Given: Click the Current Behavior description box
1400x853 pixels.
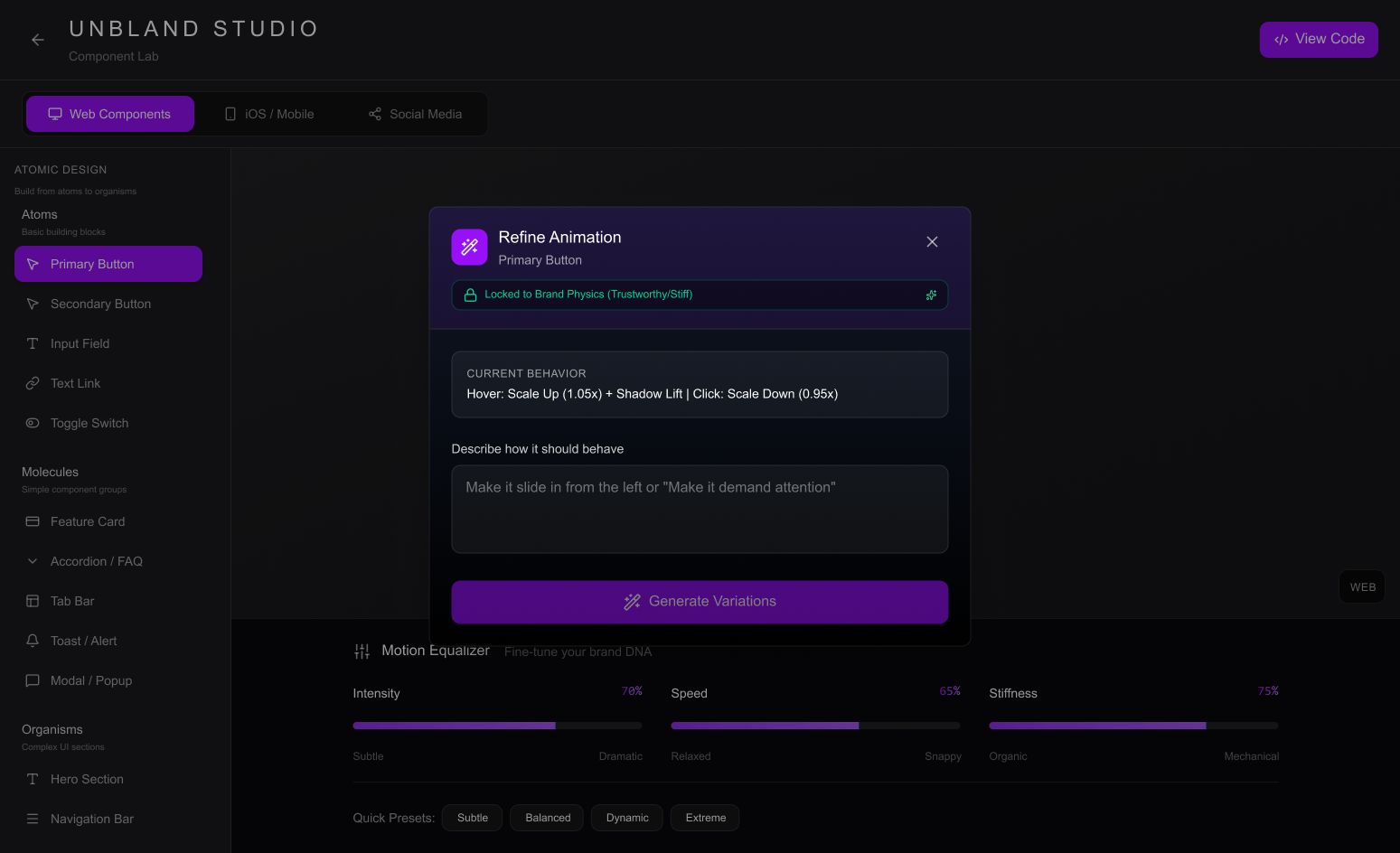Looking at the screenshot, I should (x=700, y=385).
